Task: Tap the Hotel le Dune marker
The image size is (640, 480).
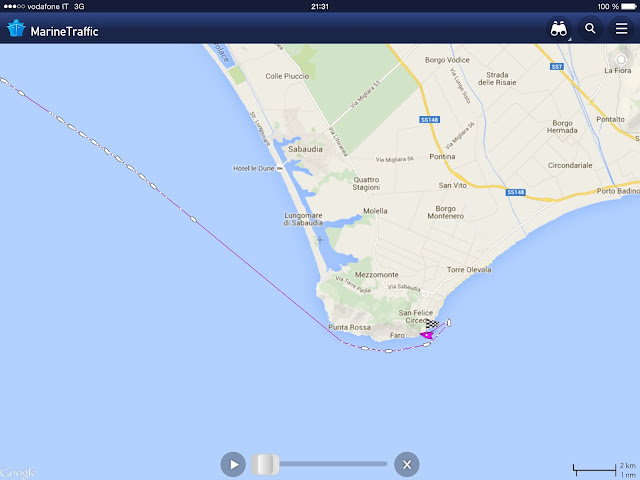Action: click(280, 168)
